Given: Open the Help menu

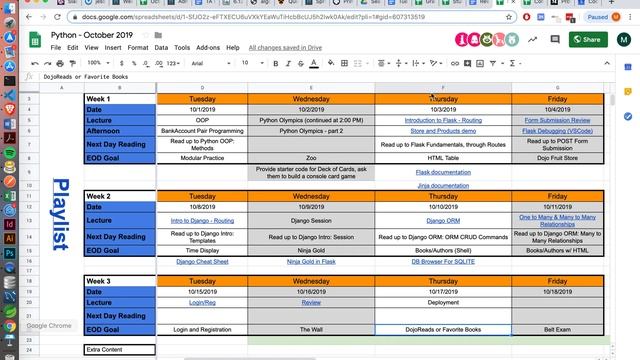Looking at the screenshot, I should 233,48.
